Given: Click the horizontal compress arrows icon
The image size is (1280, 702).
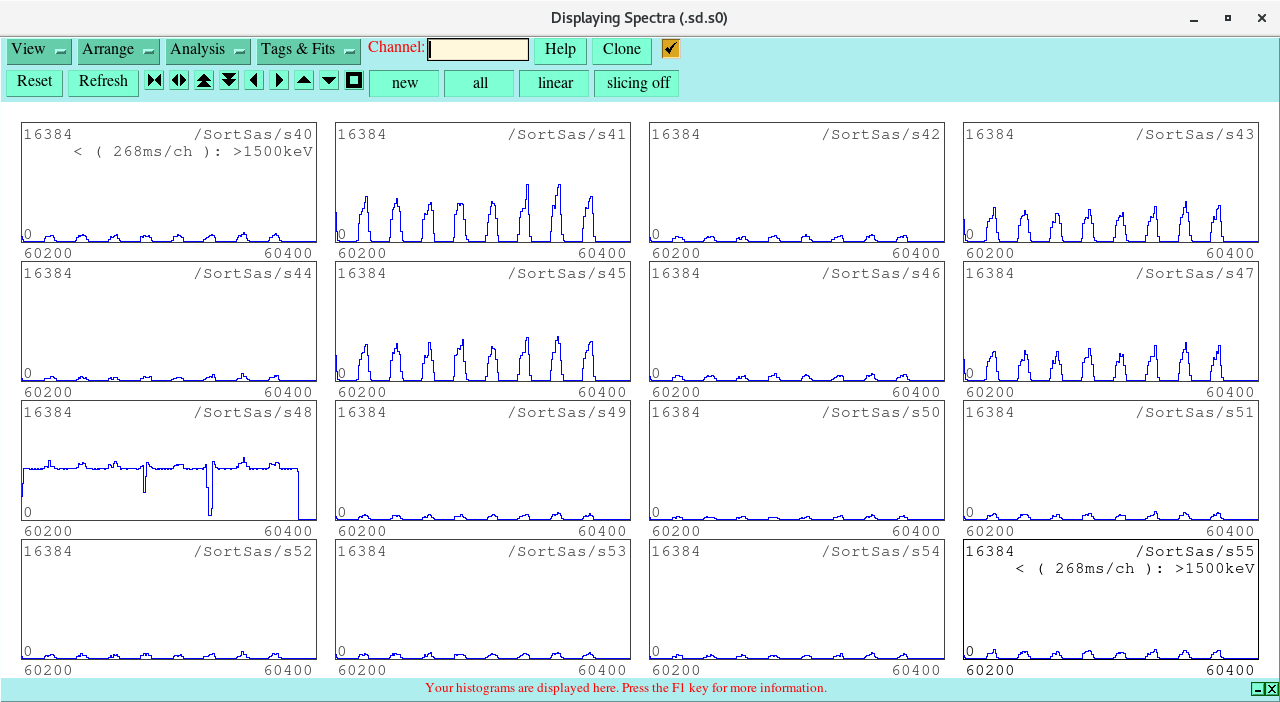Looking at the screenshot, I should point(154,81).
